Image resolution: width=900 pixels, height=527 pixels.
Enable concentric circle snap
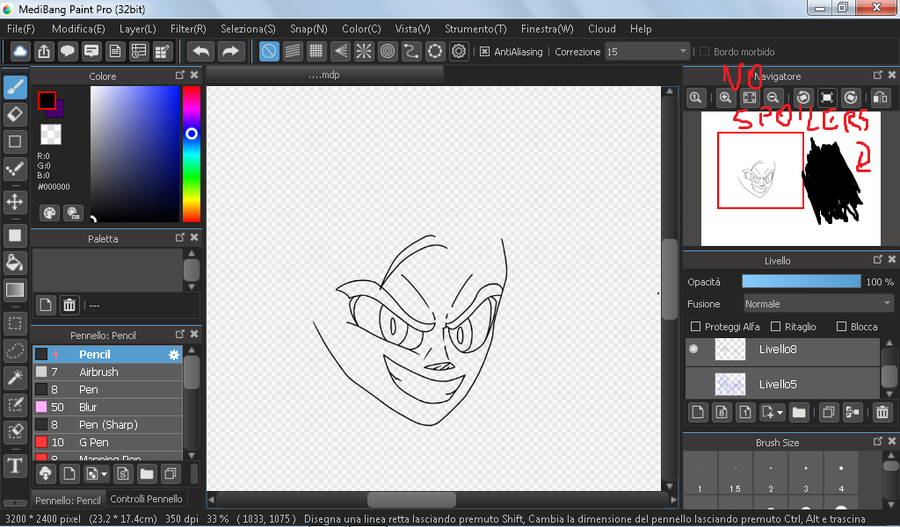[x=388, y=52]
